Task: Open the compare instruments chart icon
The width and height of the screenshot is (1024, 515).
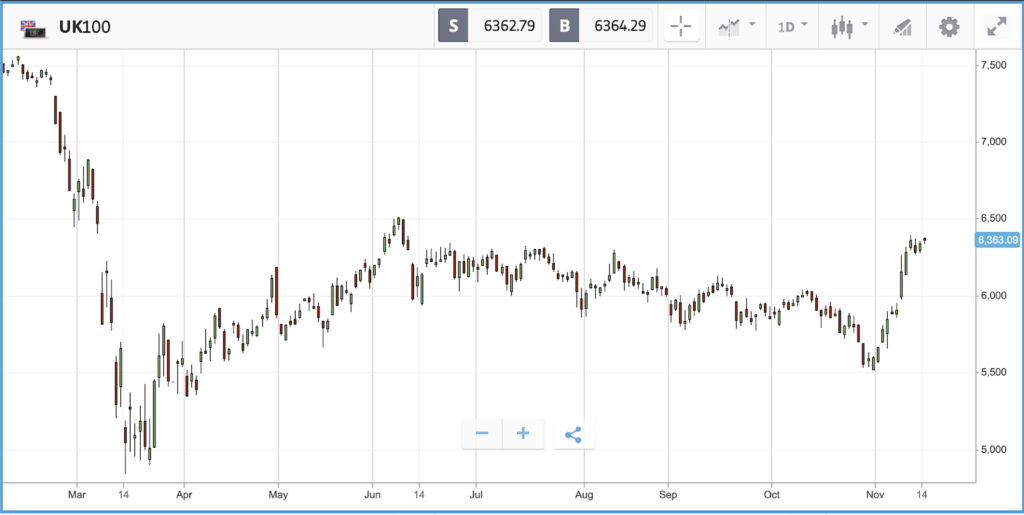Action: click(x=728, y=27)
